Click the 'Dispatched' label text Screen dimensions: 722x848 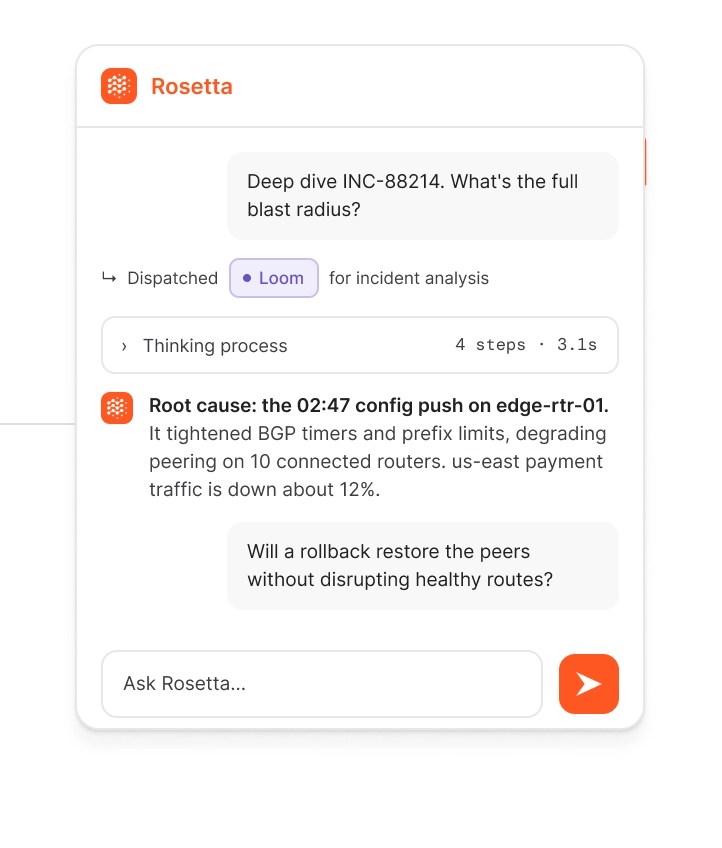tap(173, 278)
